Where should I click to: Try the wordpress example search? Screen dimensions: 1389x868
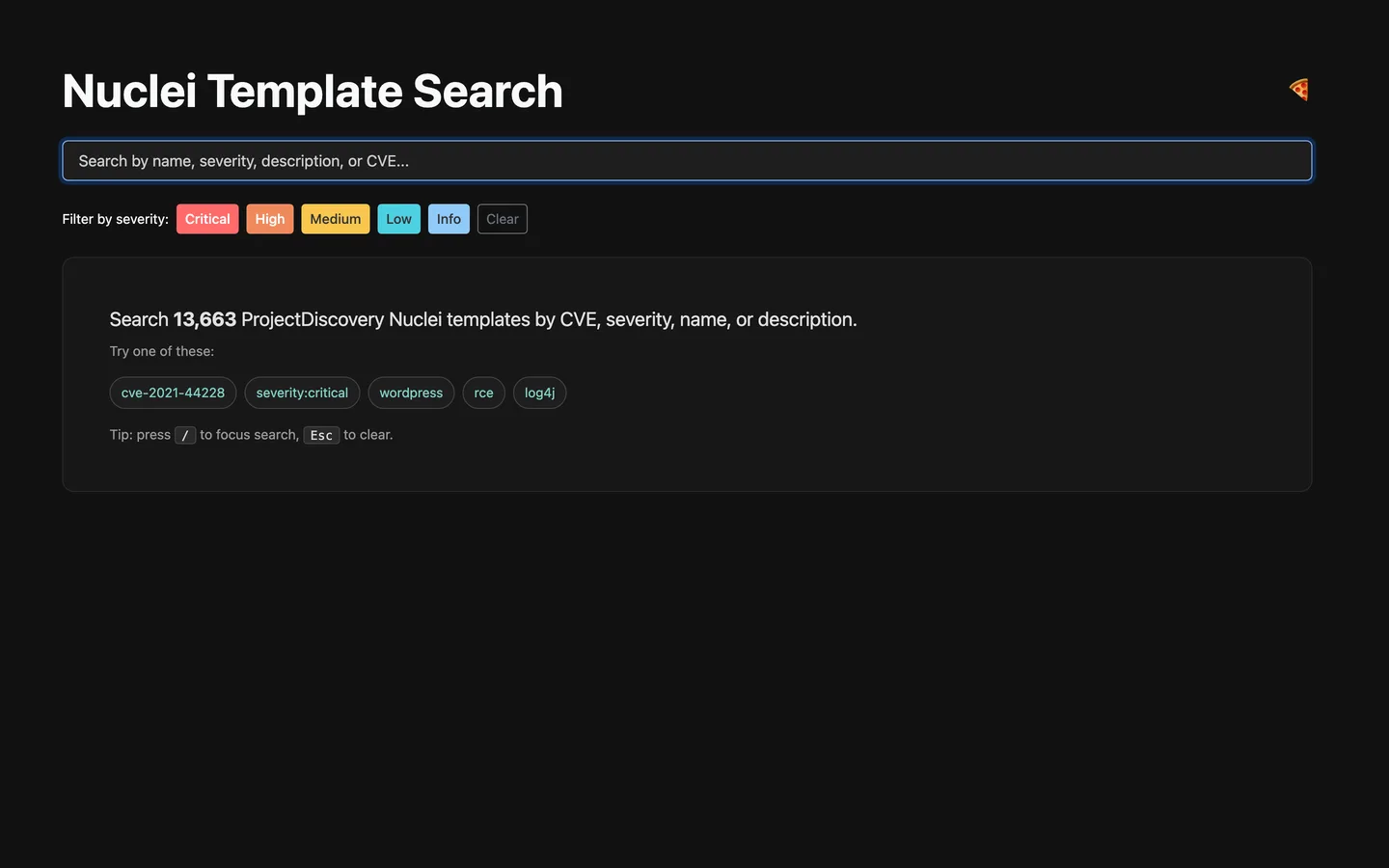[411, 393]
